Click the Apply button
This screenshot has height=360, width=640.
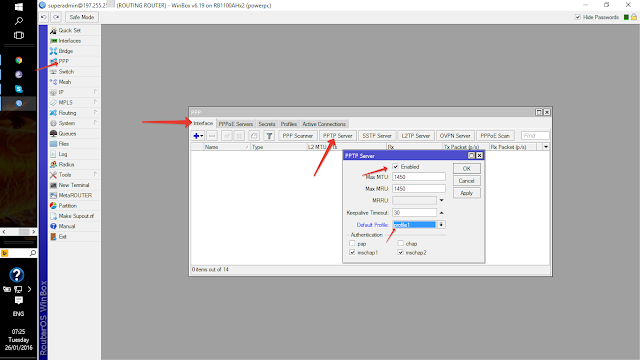pos(467,193)
